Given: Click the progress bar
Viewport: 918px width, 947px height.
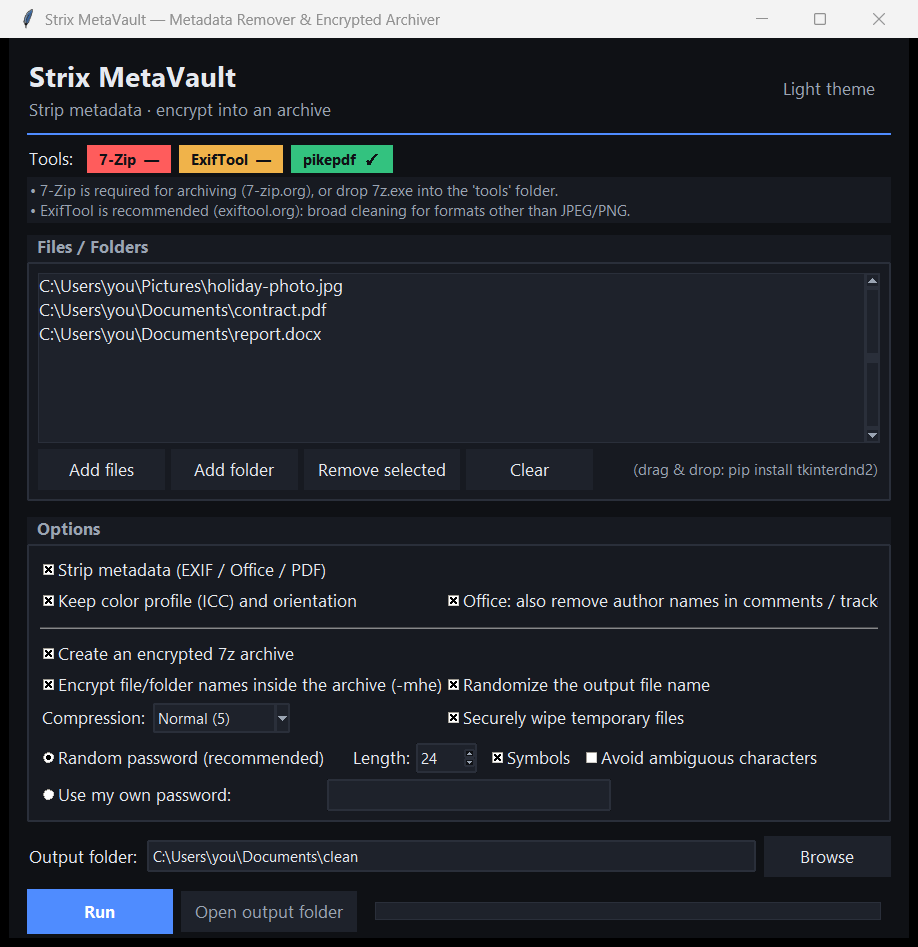Looking at the screenshot, I should (x=628, y=911).
